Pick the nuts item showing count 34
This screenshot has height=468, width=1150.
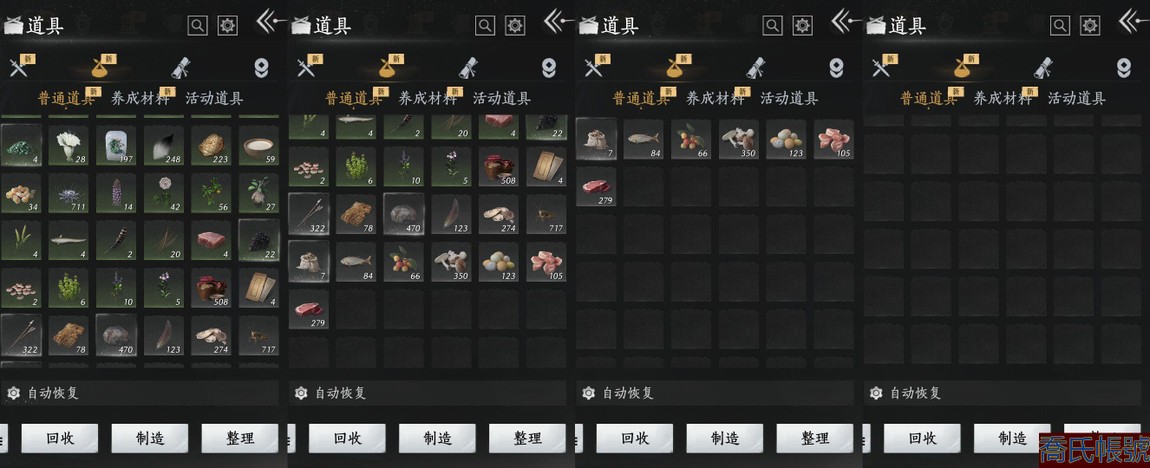pyautogui.click(x=21, y=193)
